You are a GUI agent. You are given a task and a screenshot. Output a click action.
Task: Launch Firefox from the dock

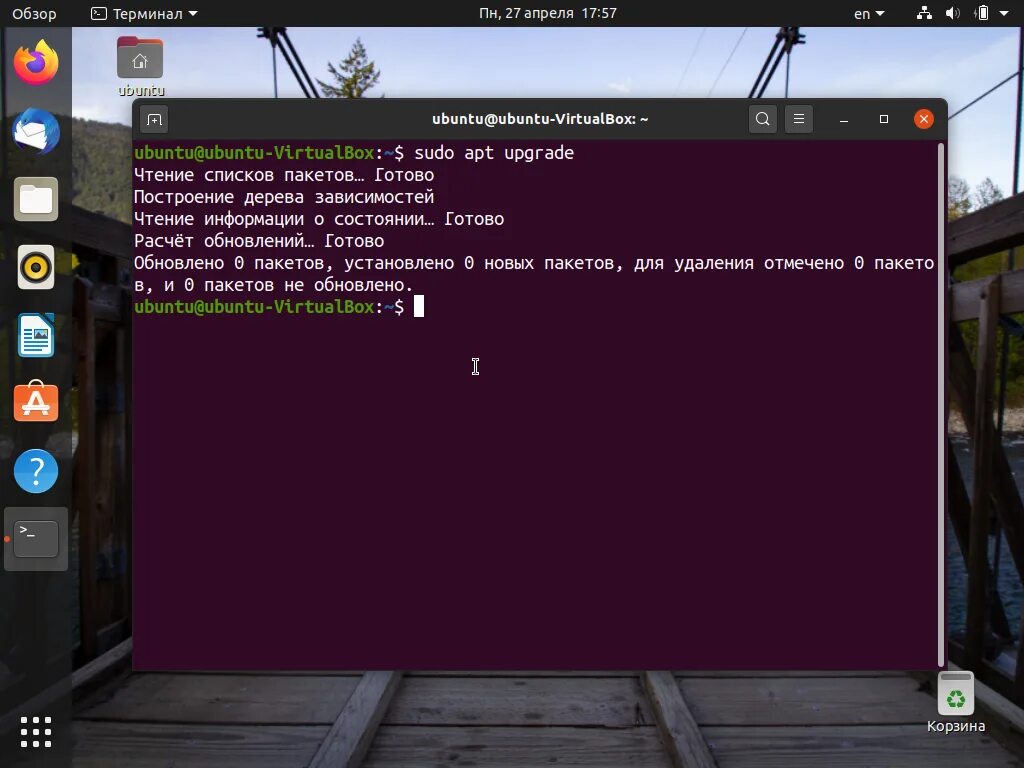[36, 63]
